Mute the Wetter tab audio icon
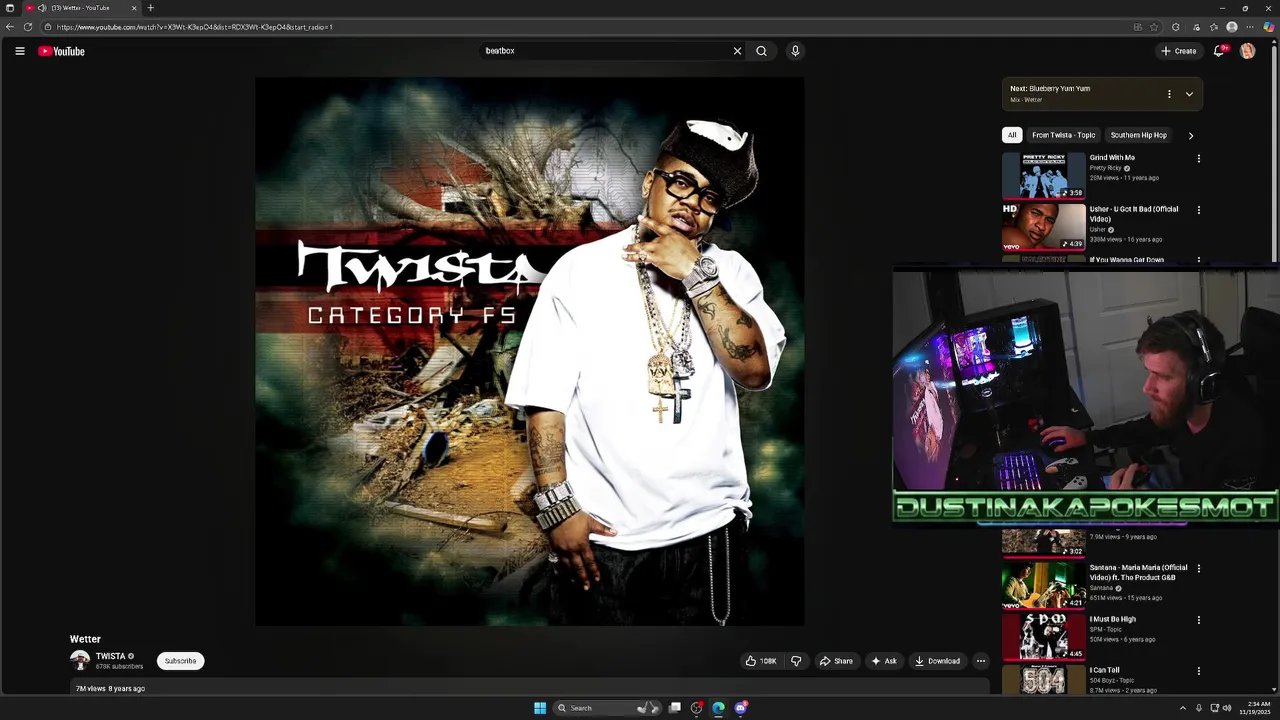1280x720 pixels. [x=42, y=8]
